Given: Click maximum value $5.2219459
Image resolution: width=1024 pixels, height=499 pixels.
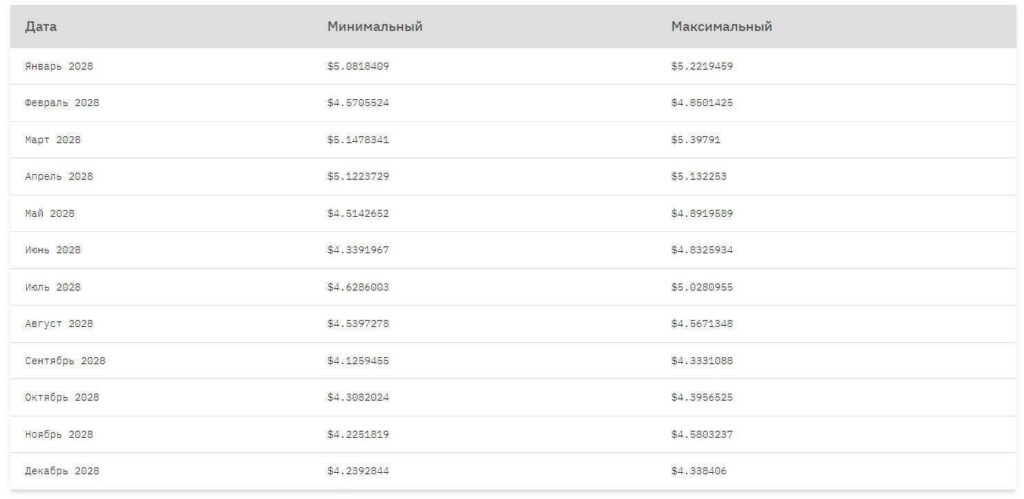Looking at the screenshot, I should pyautogui.click(x=702, y=66).
